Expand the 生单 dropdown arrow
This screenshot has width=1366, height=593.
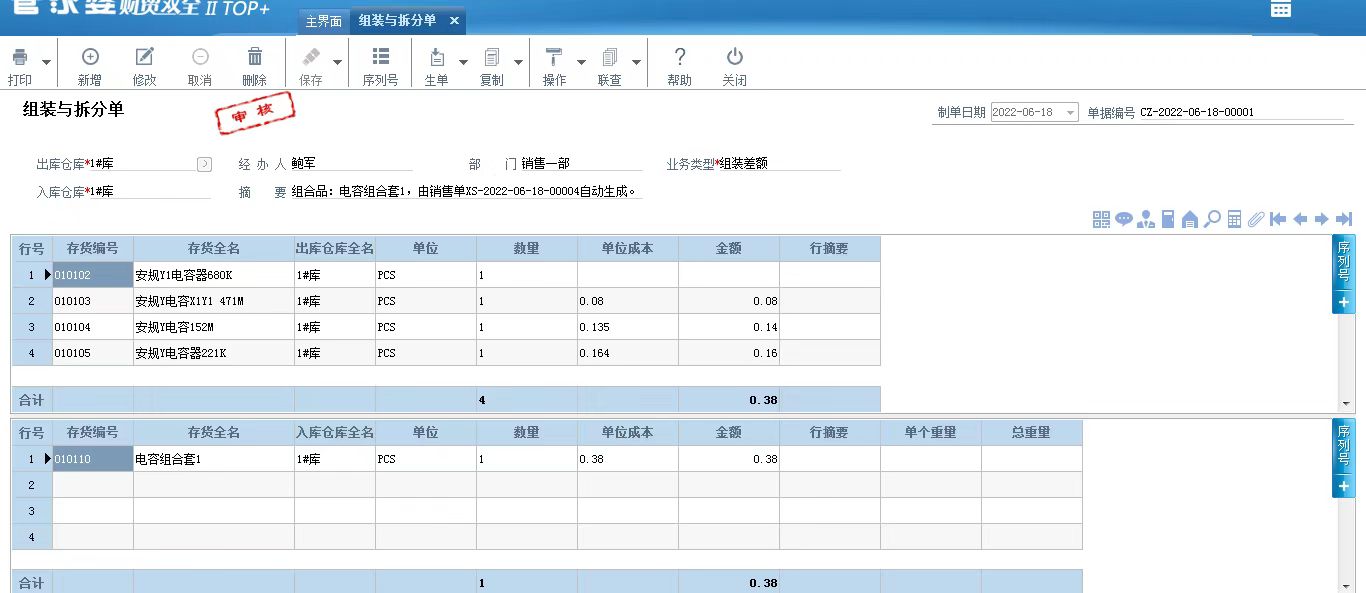463,62
